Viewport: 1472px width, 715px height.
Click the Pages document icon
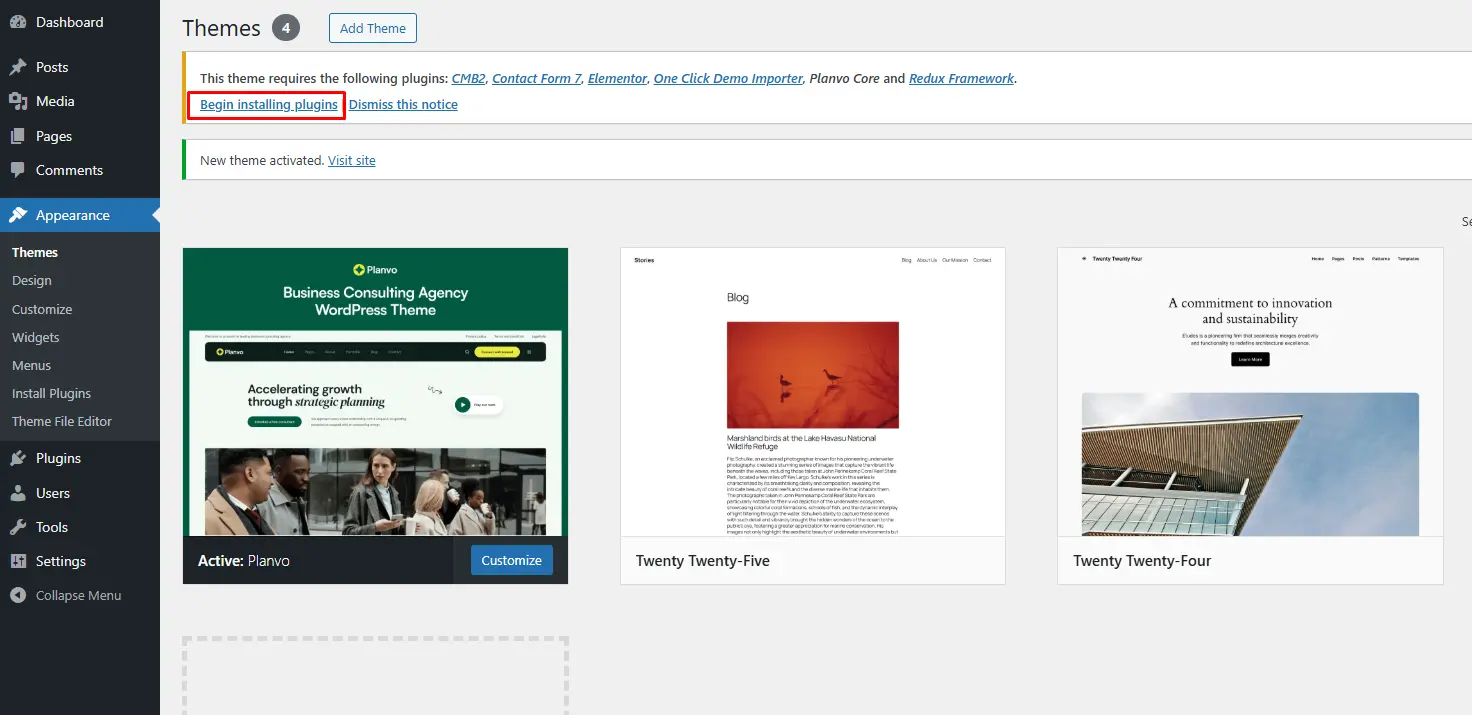pos(18,136)
